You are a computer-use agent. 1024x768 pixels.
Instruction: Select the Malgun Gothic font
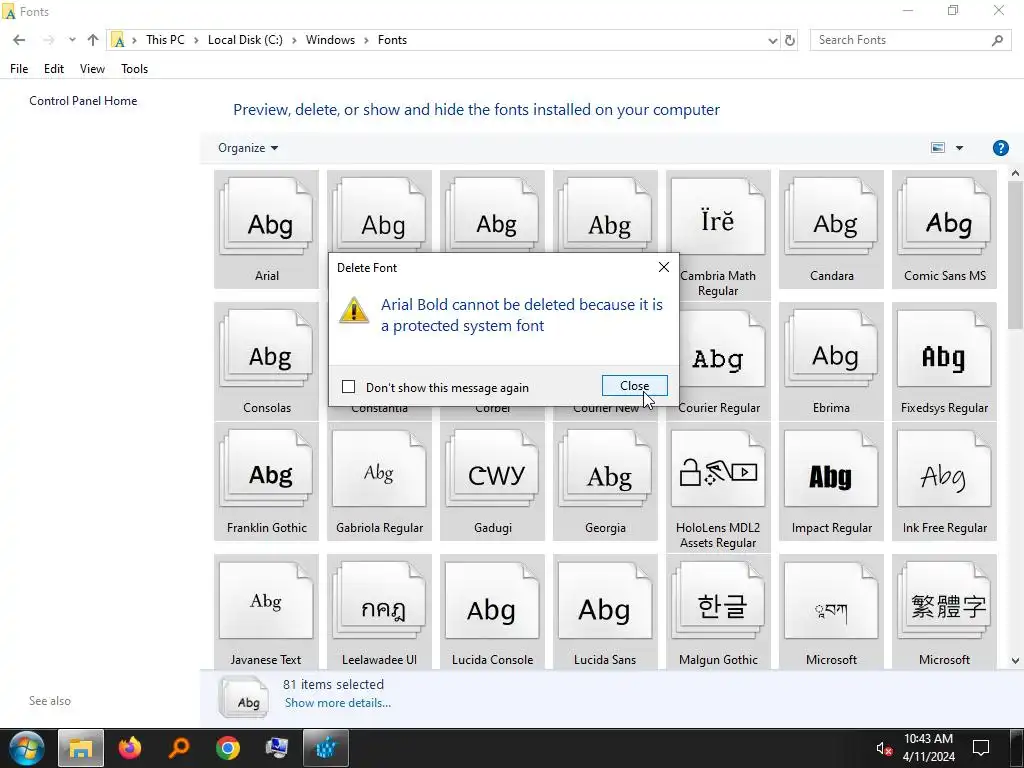point(718,611)
